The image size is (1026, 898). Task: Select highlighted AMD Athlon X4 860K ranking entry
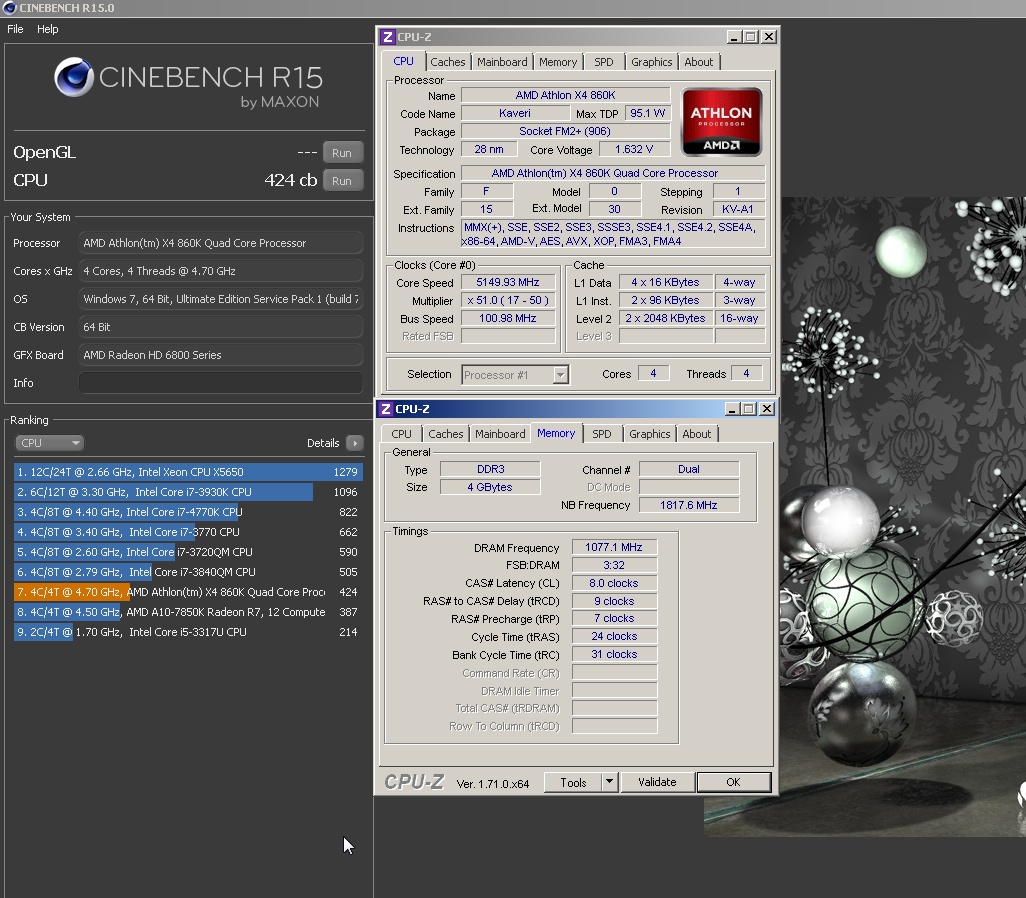(x=188, y=592)
